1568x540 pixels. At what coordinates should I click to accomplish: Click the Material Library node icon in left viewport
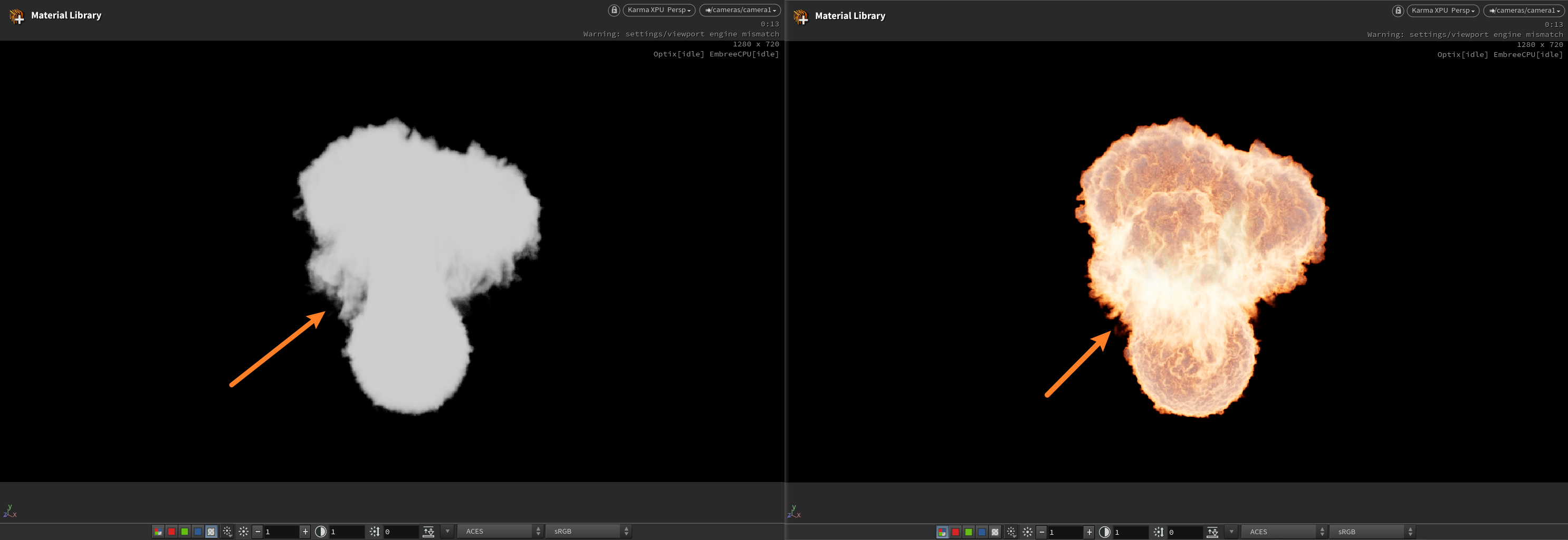16,16
